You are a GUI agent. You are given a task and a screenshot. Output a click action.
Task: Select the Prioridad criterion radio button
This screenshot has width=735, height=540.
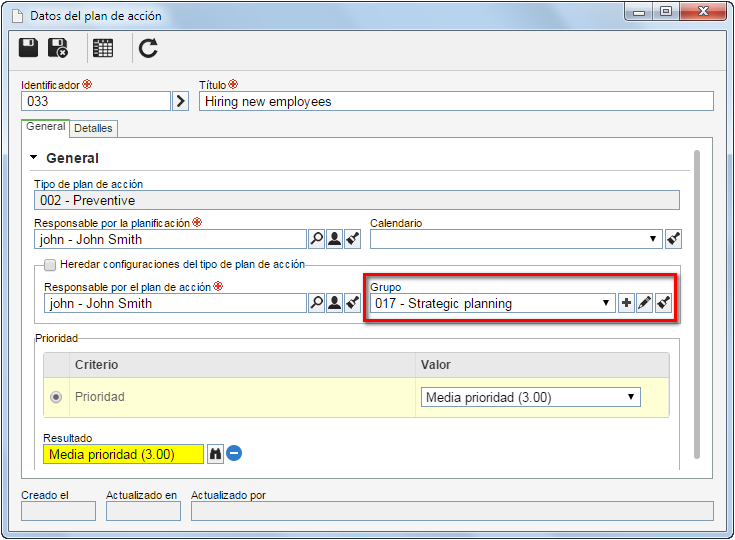pyautogui.click(x=56, y=398)
